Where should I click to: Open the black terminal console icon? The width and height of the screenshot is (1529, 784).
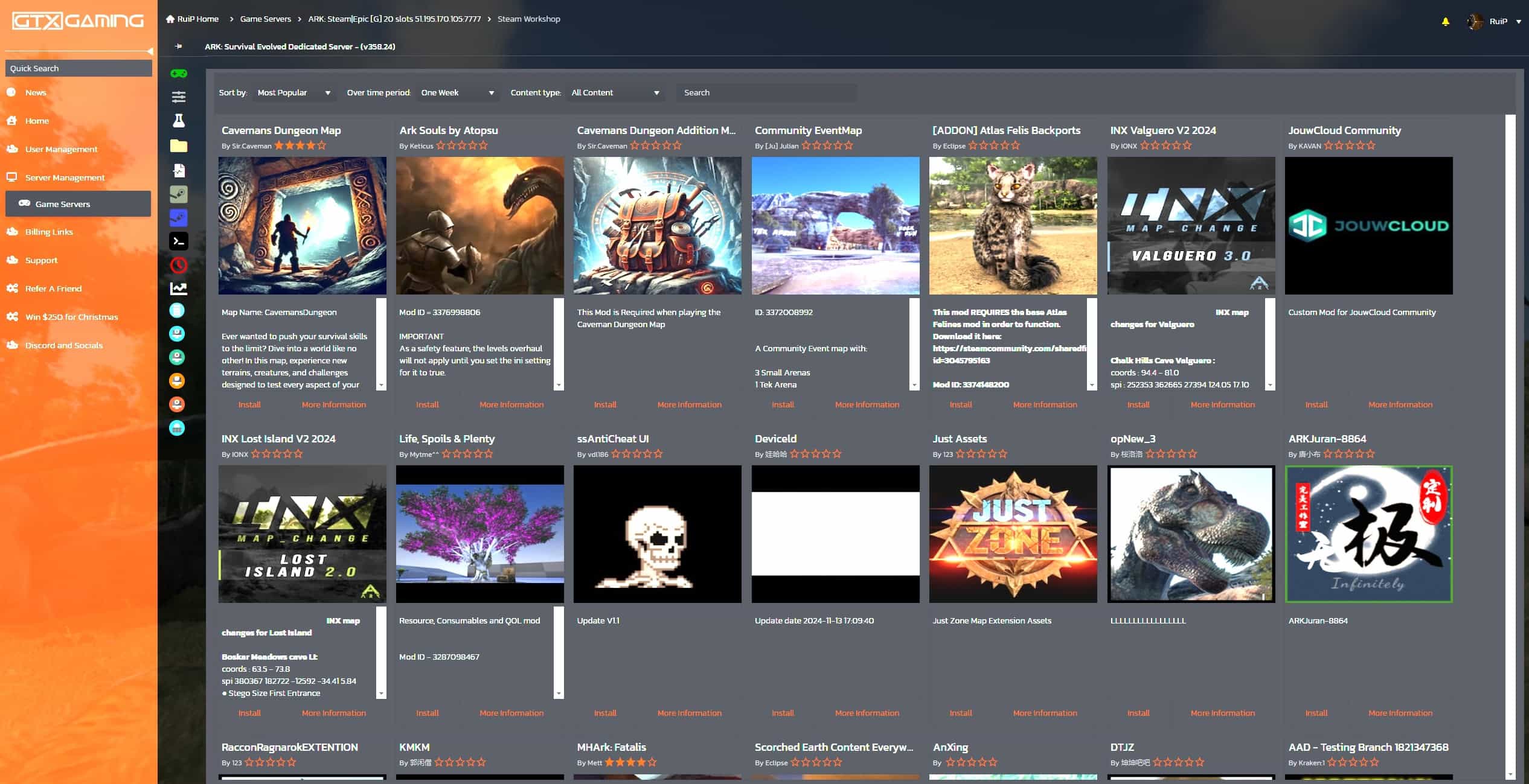point(179,241)
